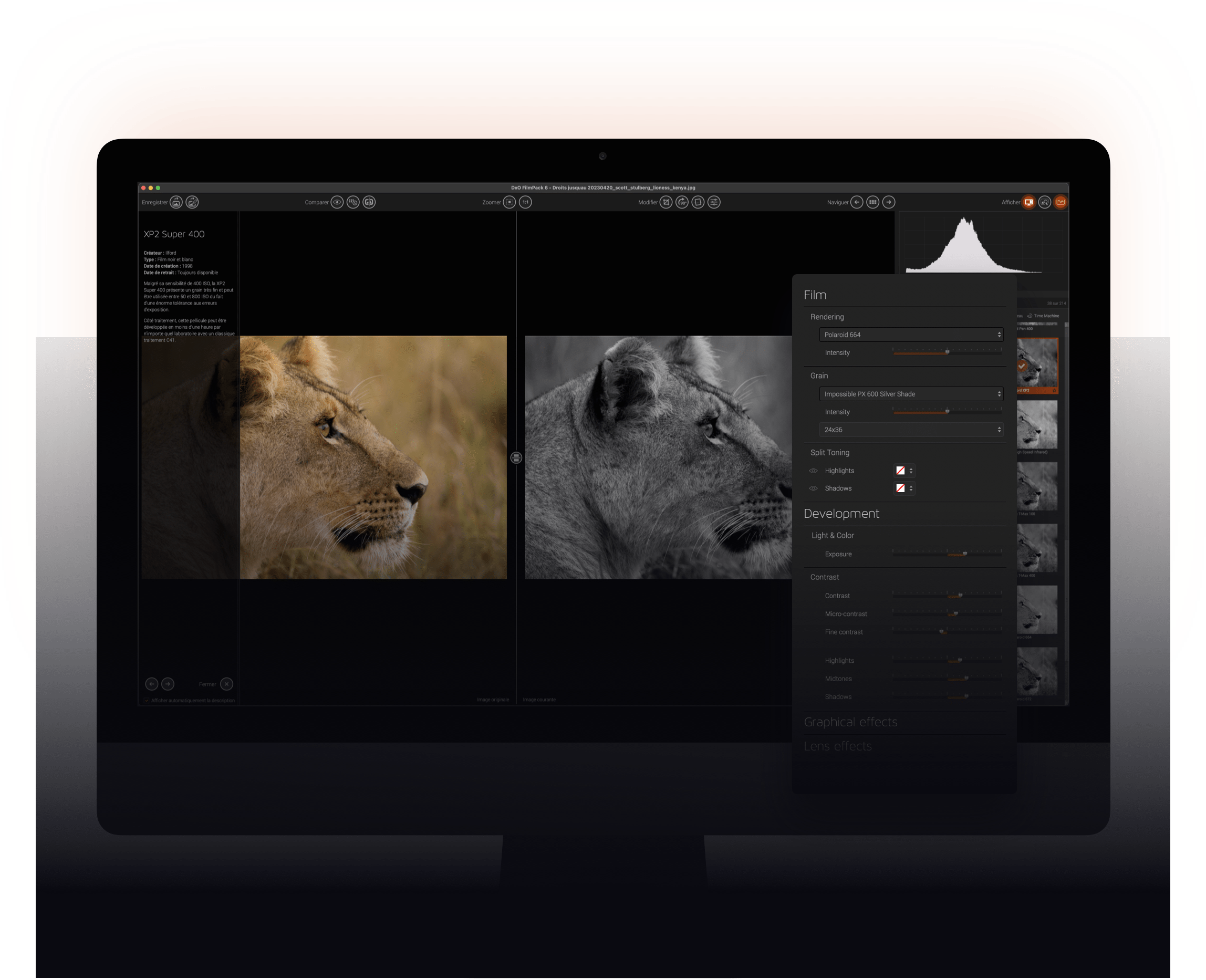Adjust the Contrast slider handle
Viewport: 1206px width, 980px height.
click(x=960, y=596)
